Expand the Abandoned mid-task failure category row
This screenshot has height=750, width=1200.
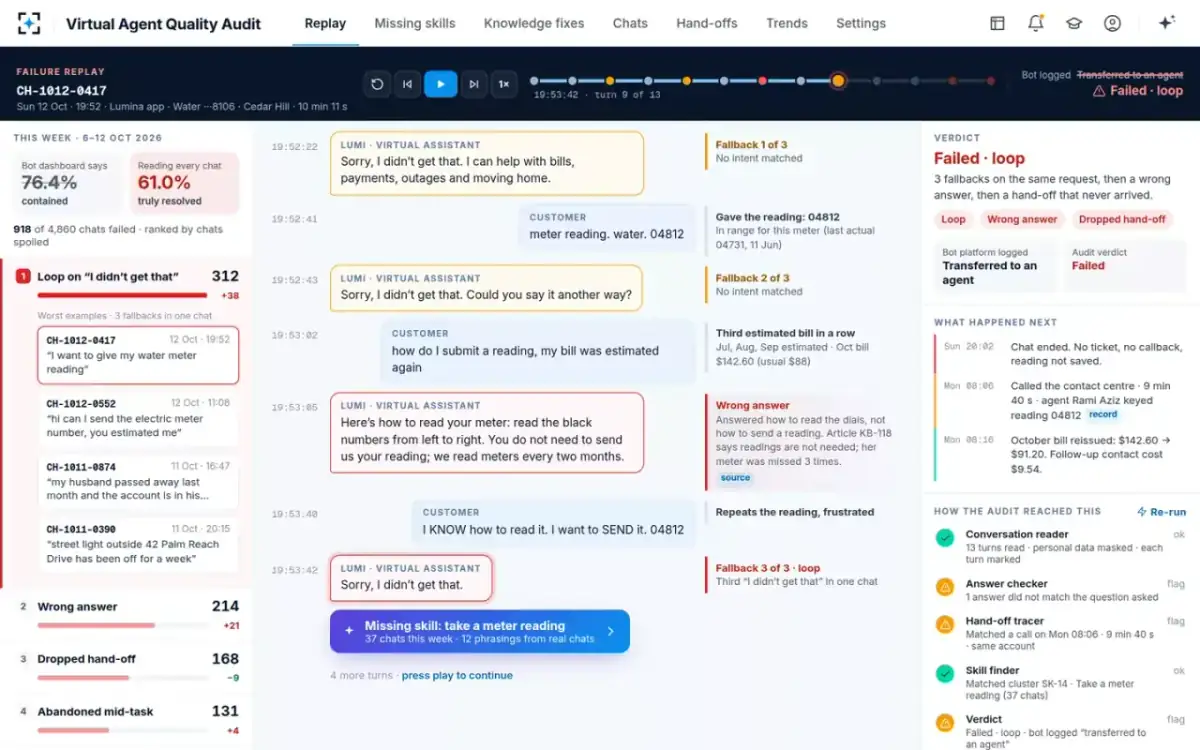pyautogui.click(x=127, y=720)
